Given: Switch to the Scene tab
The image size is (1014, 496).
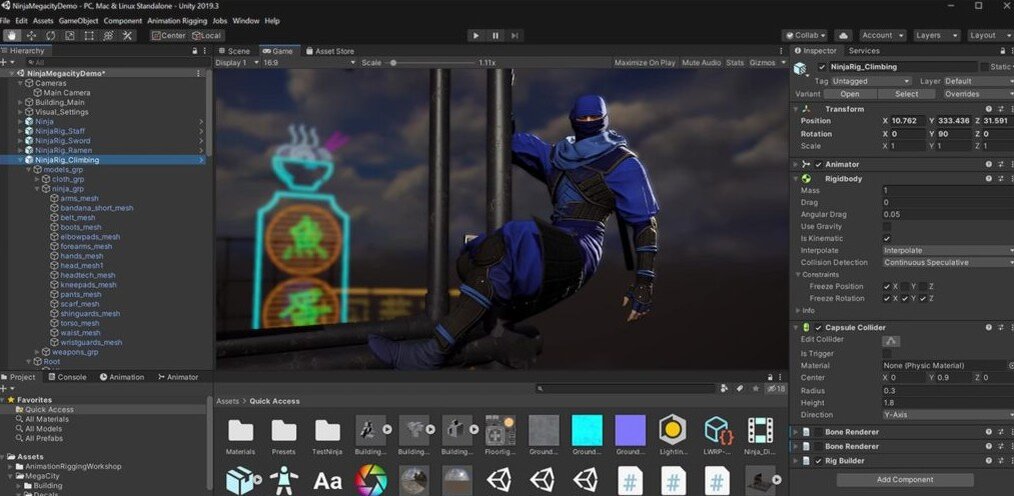Looking at the screenshot, I should (x=234, y=51).
